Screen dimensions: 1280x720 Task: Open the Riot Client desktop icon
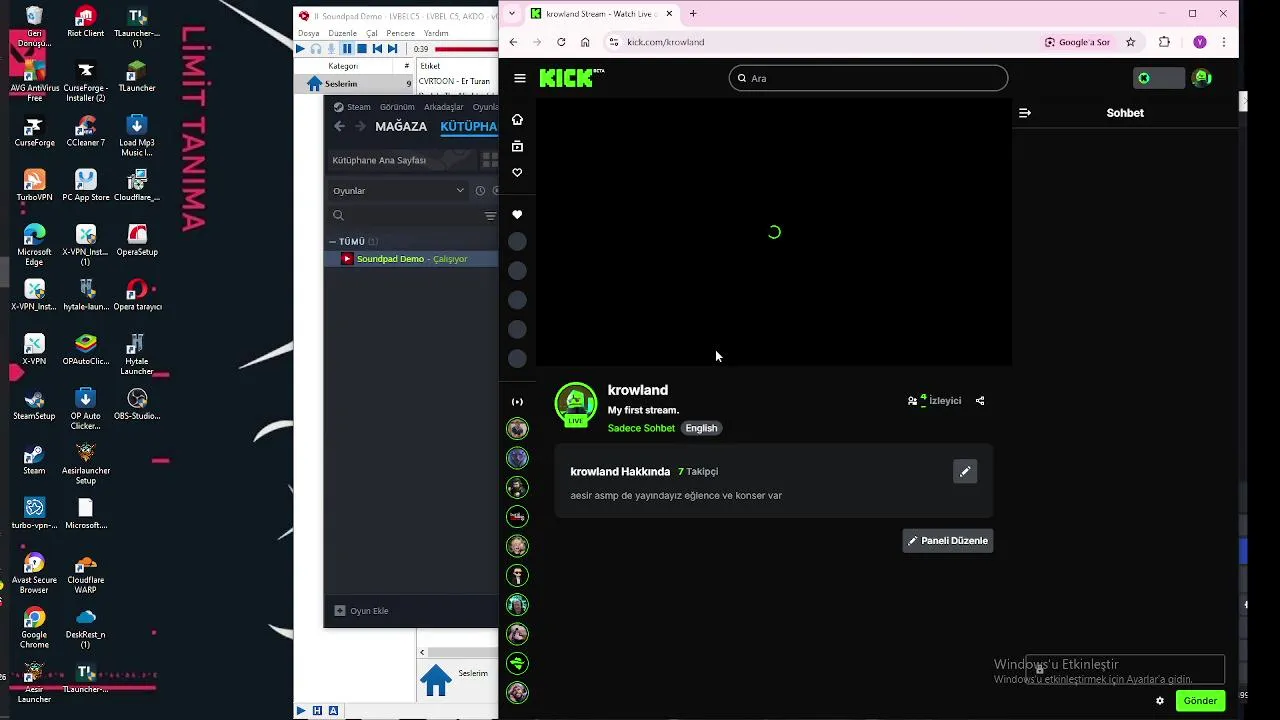[x=85, y=22]
